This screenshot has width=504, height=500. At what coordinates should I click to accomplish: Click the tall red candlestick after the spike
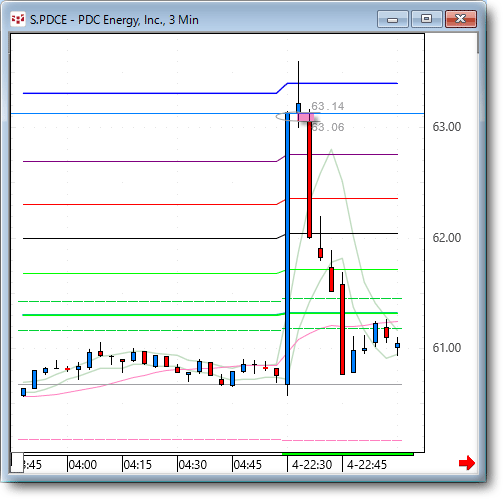(x=309, y=179)
